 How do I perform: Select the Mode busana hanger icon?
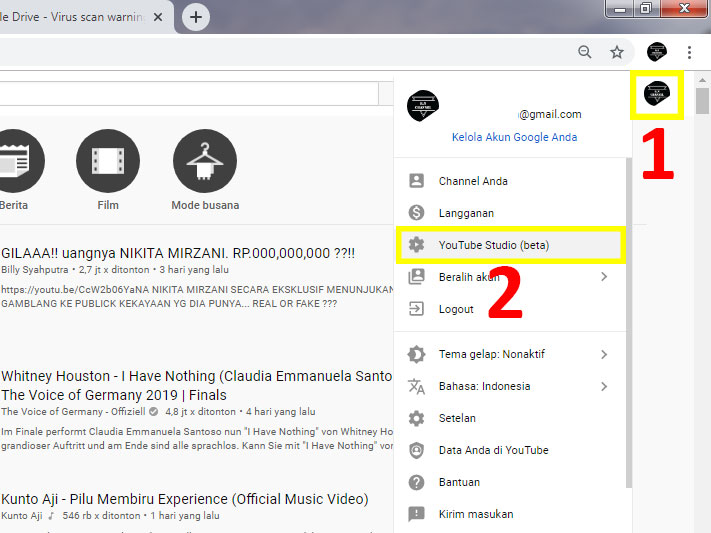pos(205,161)
